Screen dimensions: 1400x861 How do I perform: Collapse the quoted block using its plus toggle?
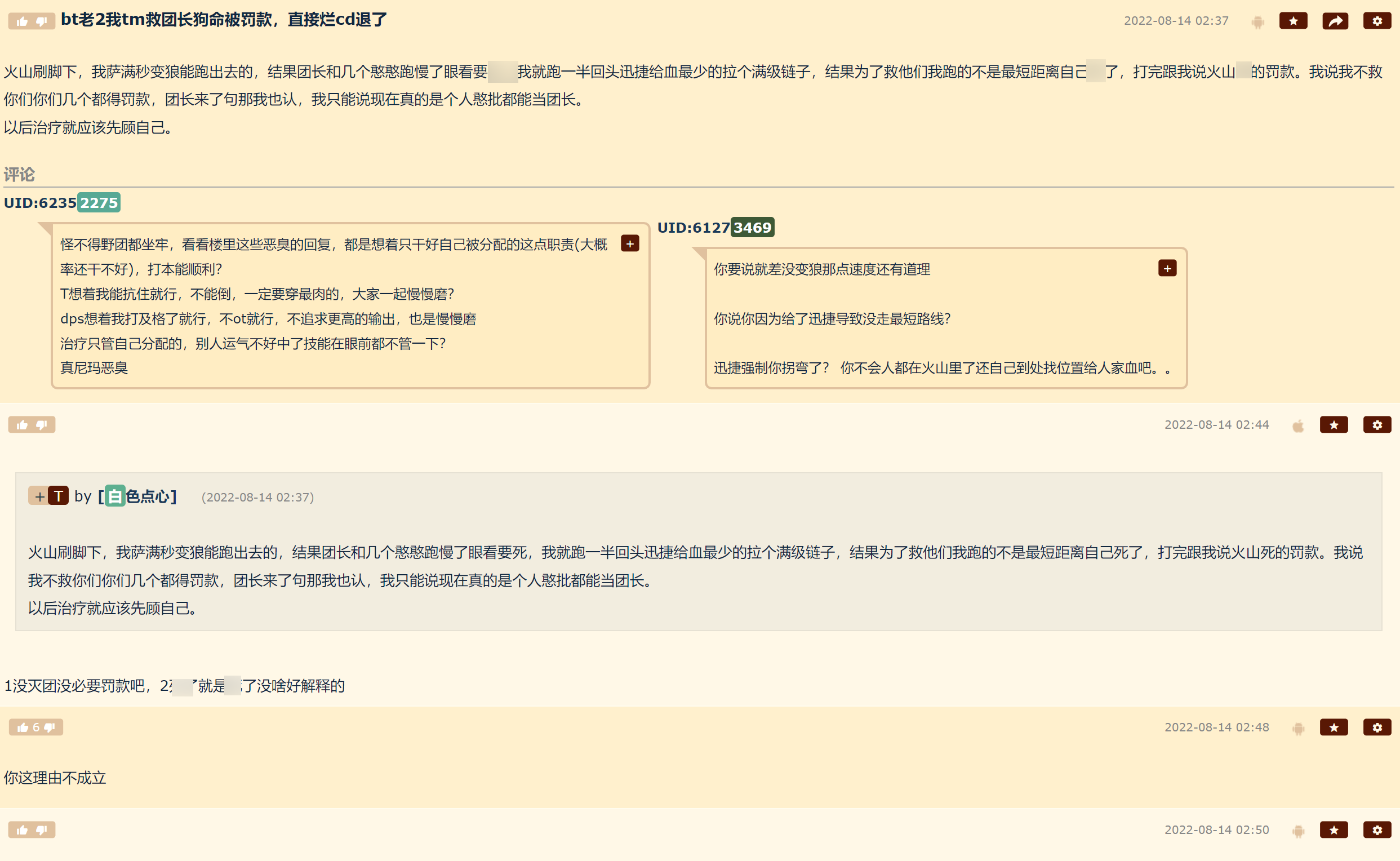(39, 496)
